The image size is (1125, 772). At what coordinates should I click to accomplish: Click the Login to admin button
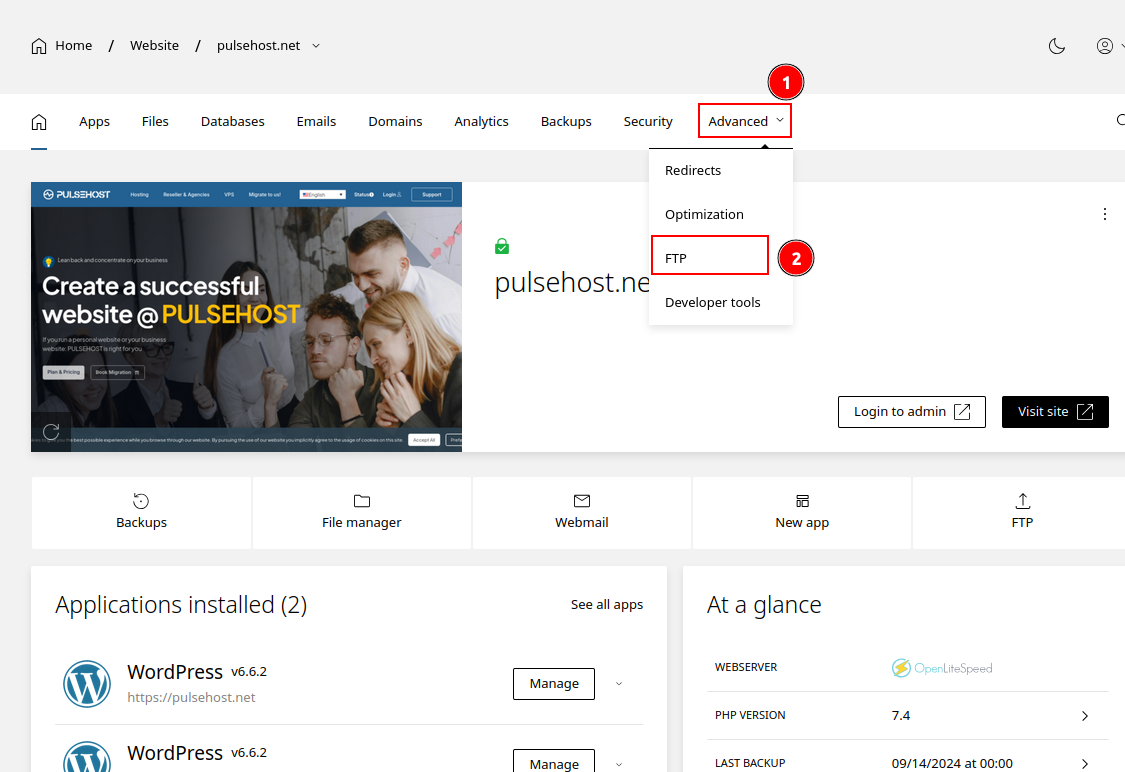tap(911, 412)
